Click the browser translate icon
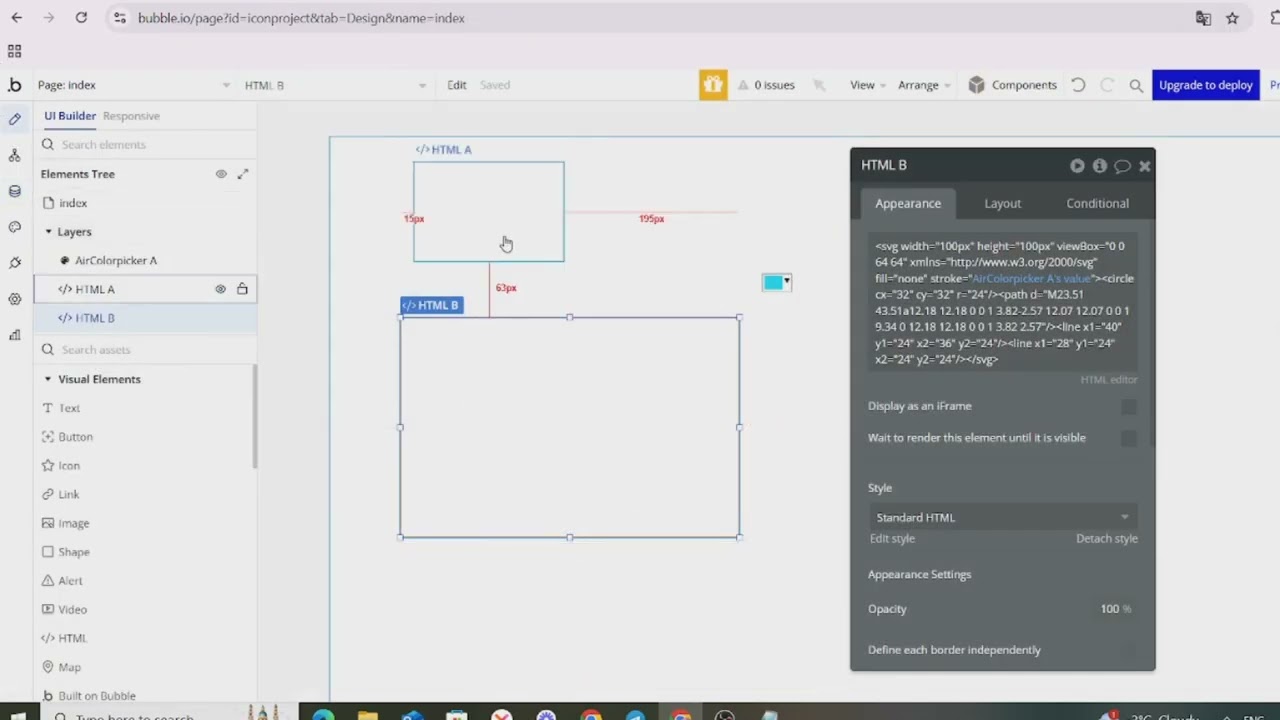Viewport: 1280px width, 720px height. click(x=1203, y=18)
